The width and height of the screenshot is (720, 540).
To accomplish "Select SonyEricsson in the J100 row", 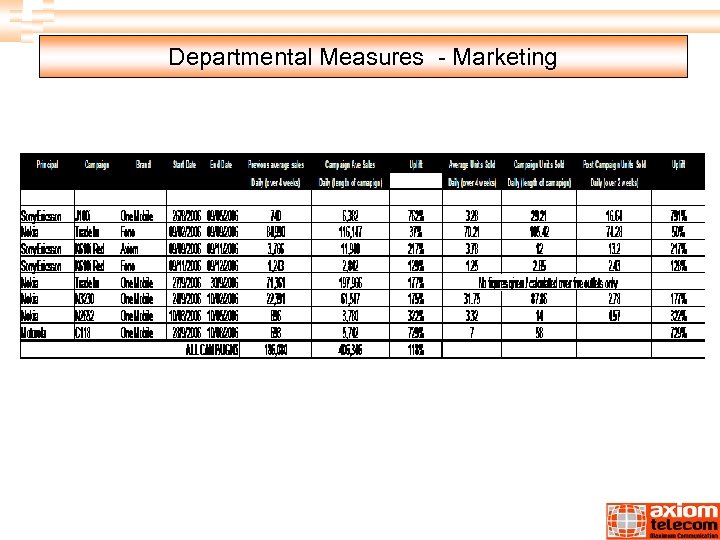I will click(41, 216).
